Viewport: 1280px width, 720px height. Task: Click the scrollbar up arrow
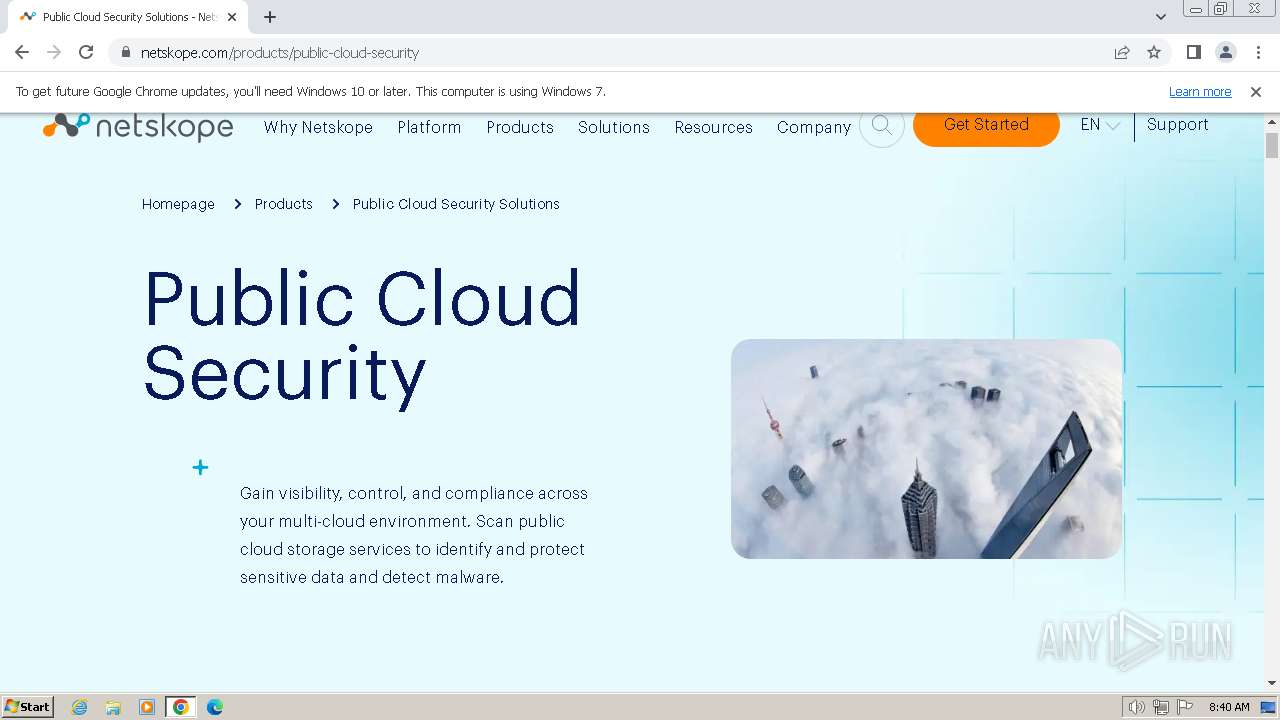[1272, 122]
